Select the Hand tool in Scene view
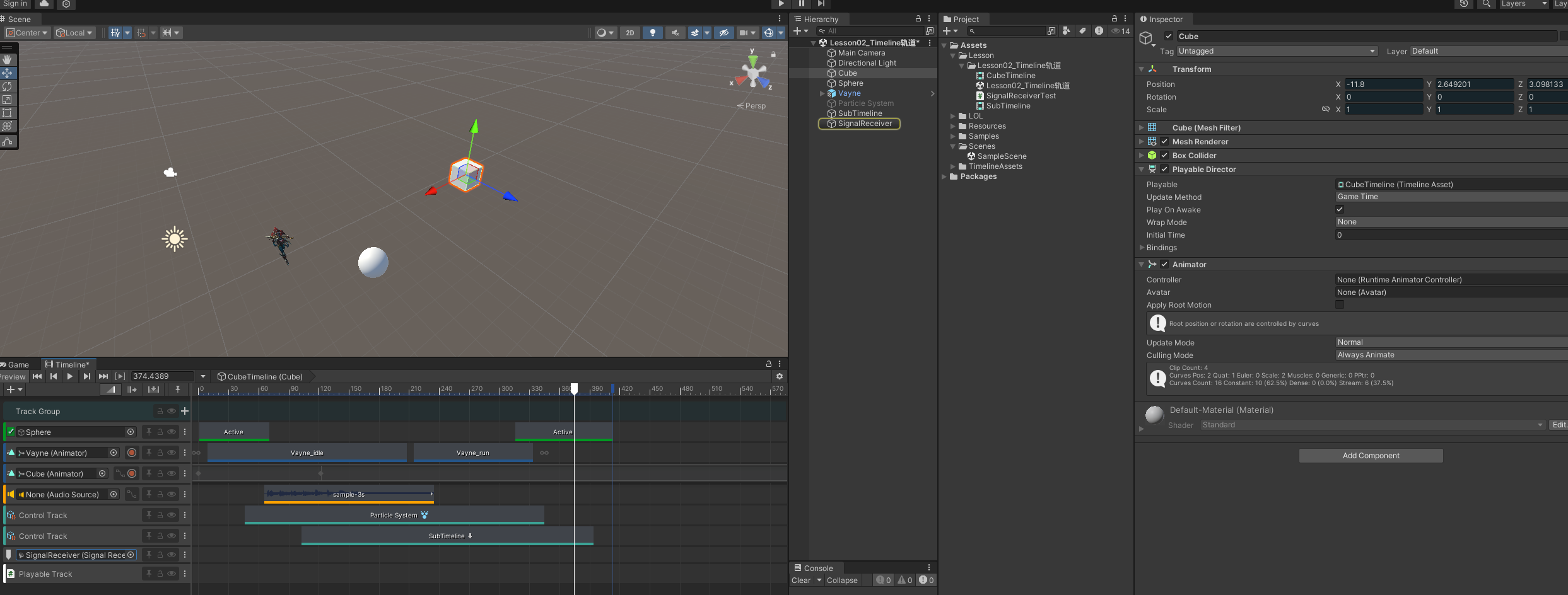The height and width of the screenshot is (595, 1568). [x=8, y=60]
